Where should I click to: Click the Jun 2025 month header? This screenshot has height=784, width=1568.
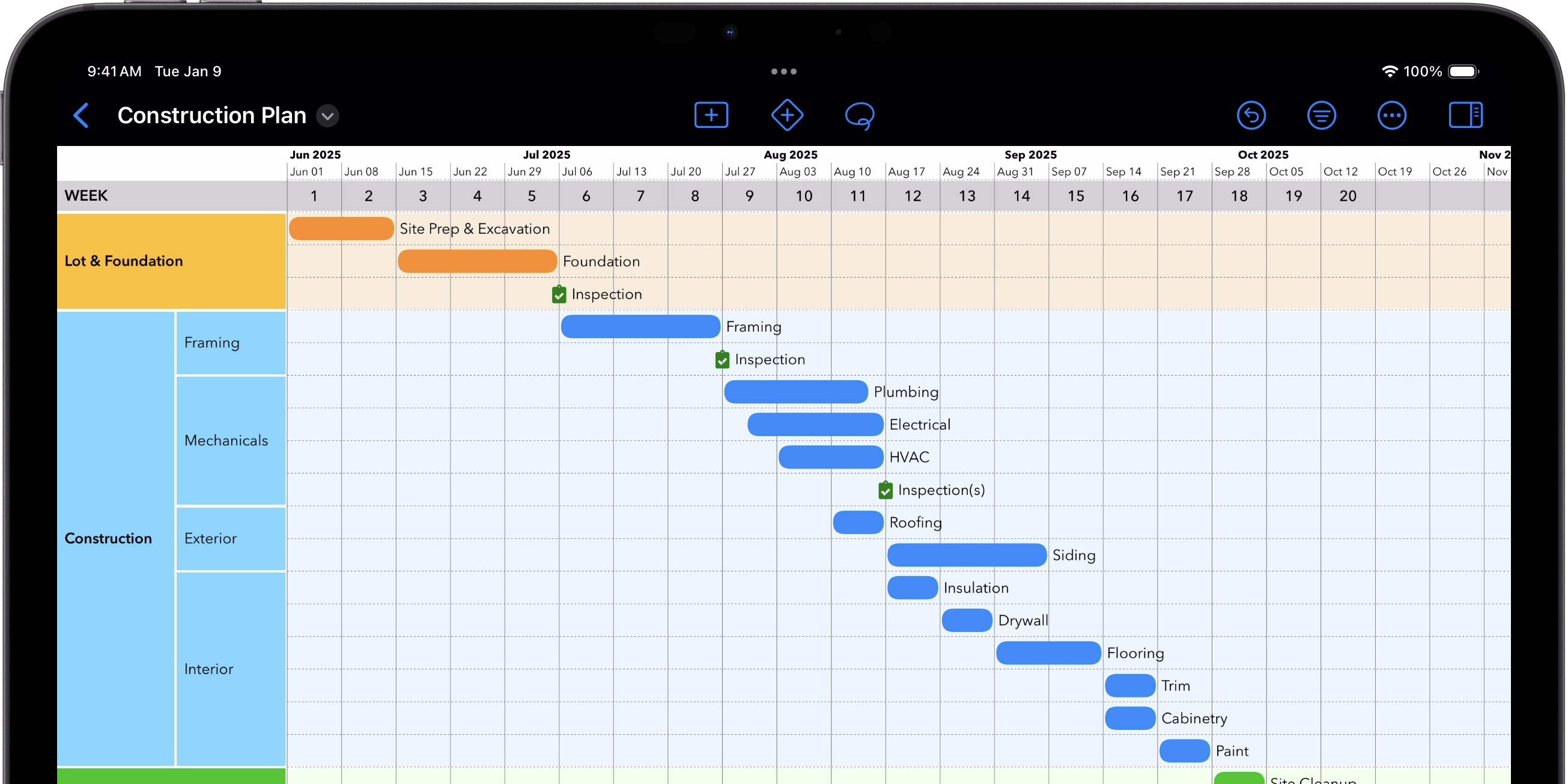[315, 154]
